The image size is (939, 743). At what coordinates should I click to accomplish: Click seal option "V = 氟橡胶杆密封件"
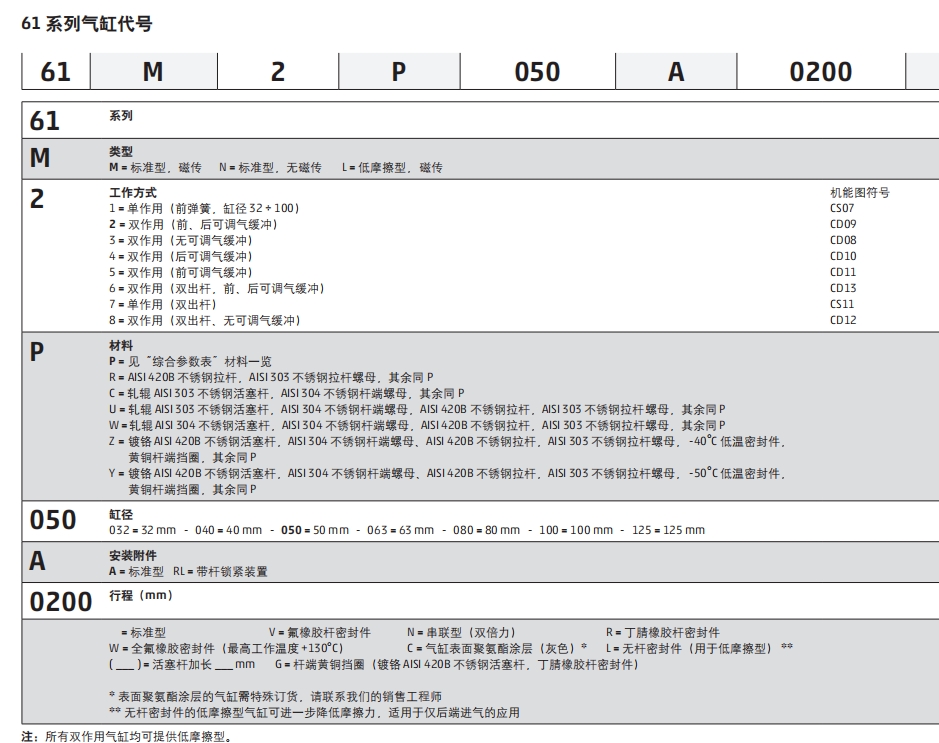click(320, 630)
